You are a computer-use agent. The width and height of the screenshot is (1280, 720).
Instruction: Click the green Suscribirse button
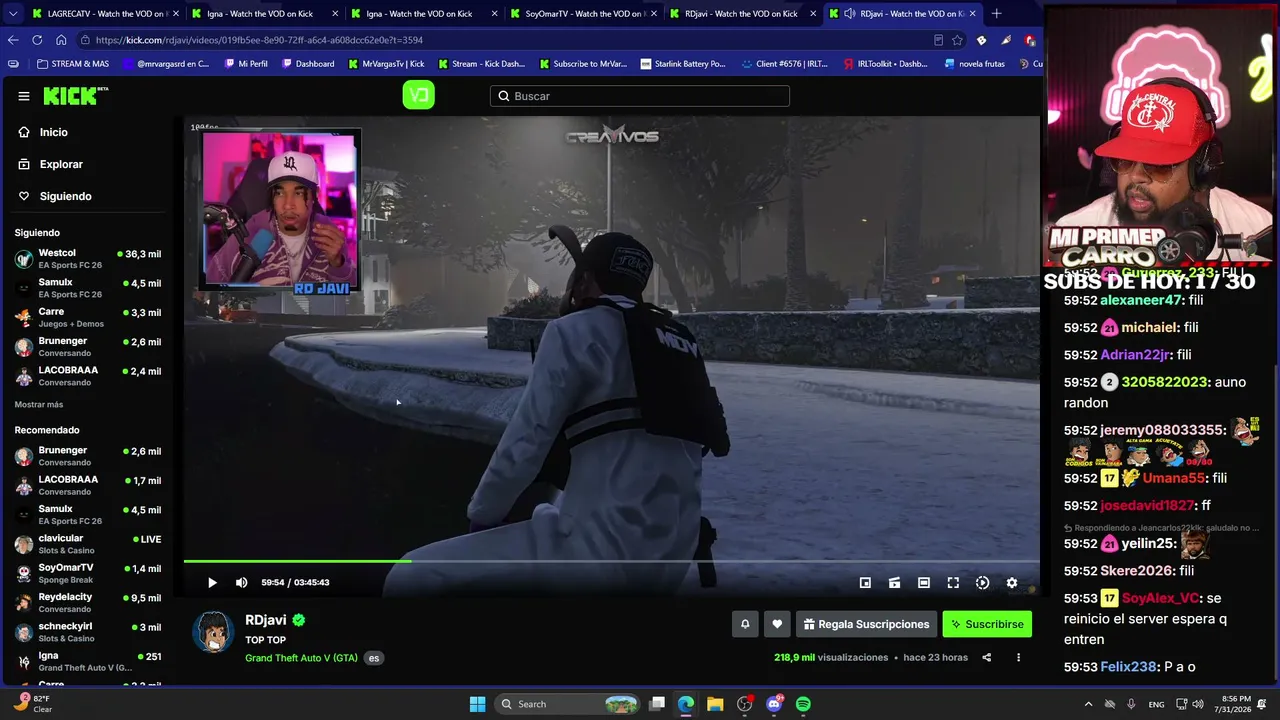click(987, 624)
